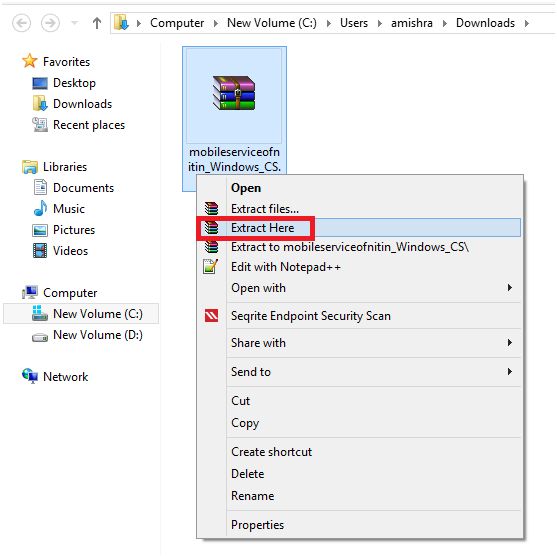
Task: Click the Libraries folder icon
Action: (x=30, y=167)
